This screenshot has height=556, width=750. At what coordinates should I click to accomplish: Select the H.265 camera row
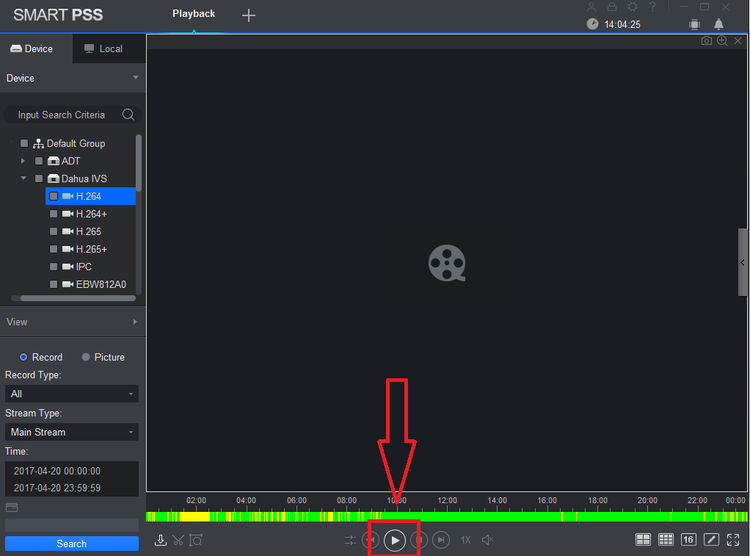click(91, 232)
